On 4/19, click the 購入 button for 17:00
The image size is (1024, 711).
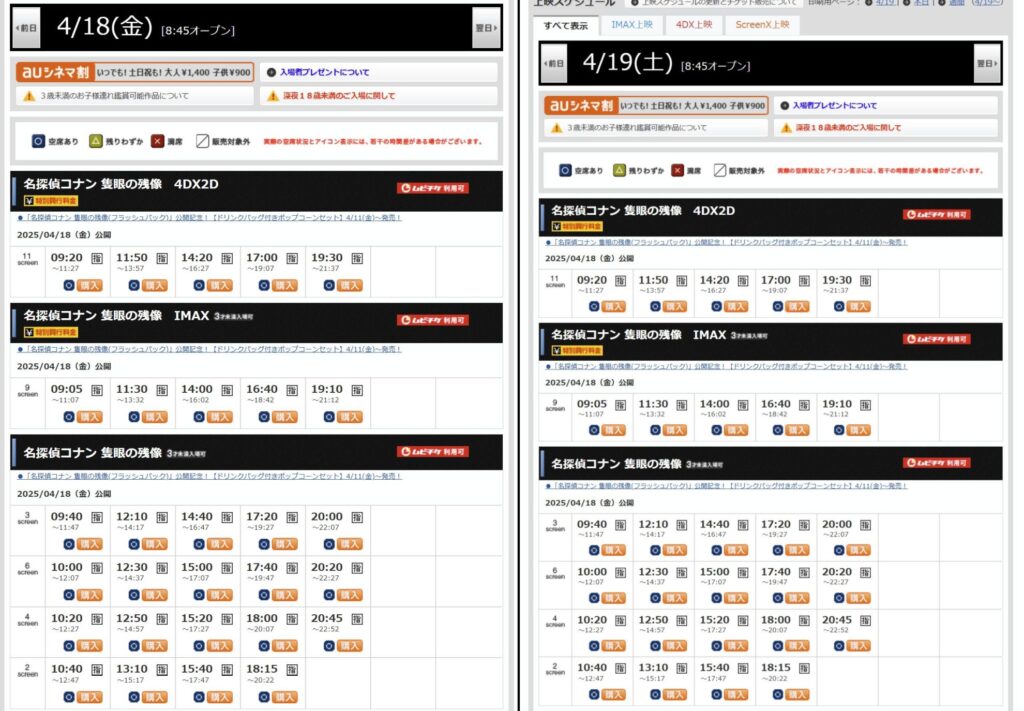pos(797,307)
